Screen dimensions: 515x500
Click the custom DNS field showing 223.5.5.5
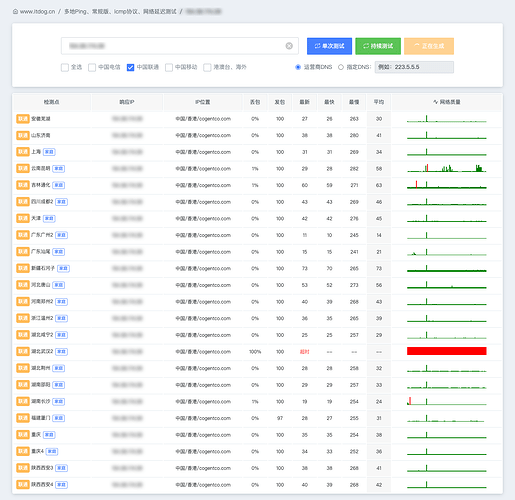pos(414,67)
